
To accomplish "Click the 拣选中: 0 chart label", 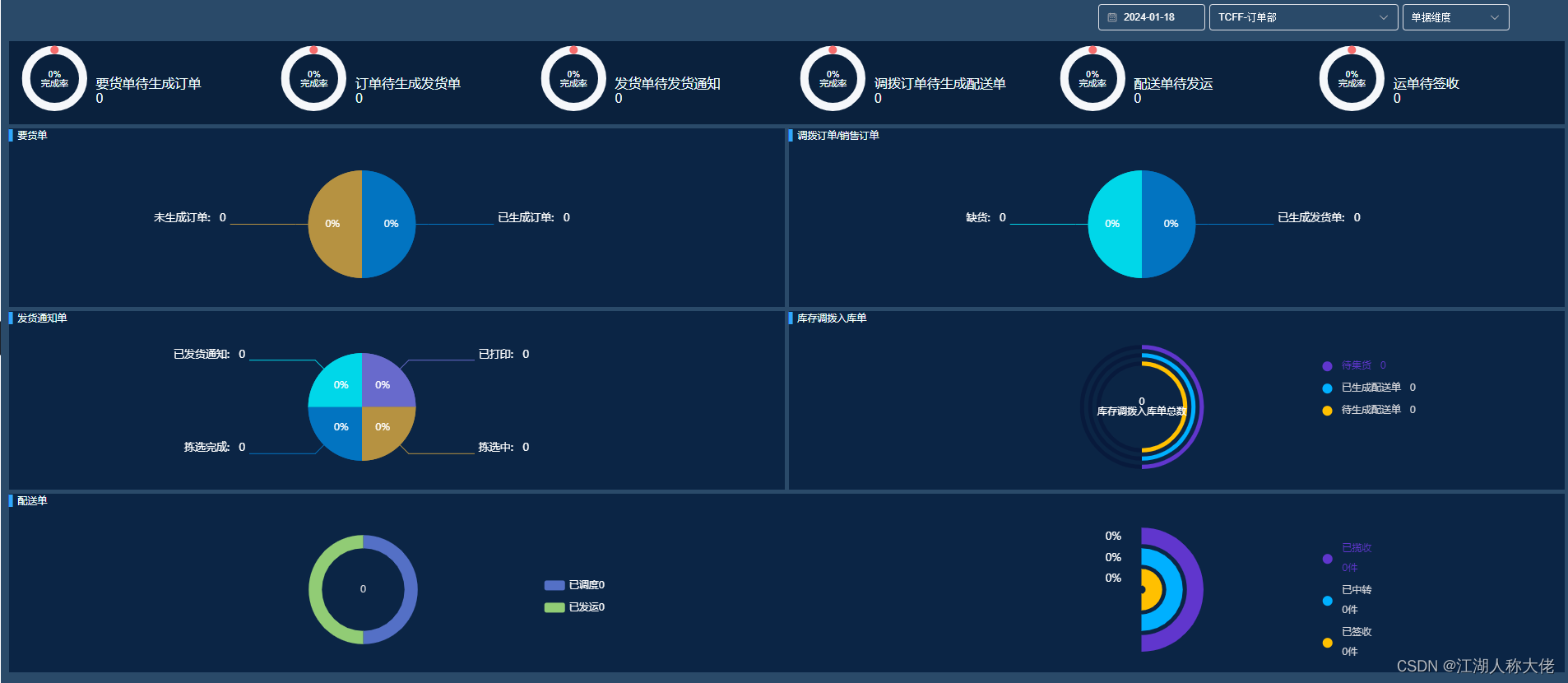I will [x=503, y=447].
